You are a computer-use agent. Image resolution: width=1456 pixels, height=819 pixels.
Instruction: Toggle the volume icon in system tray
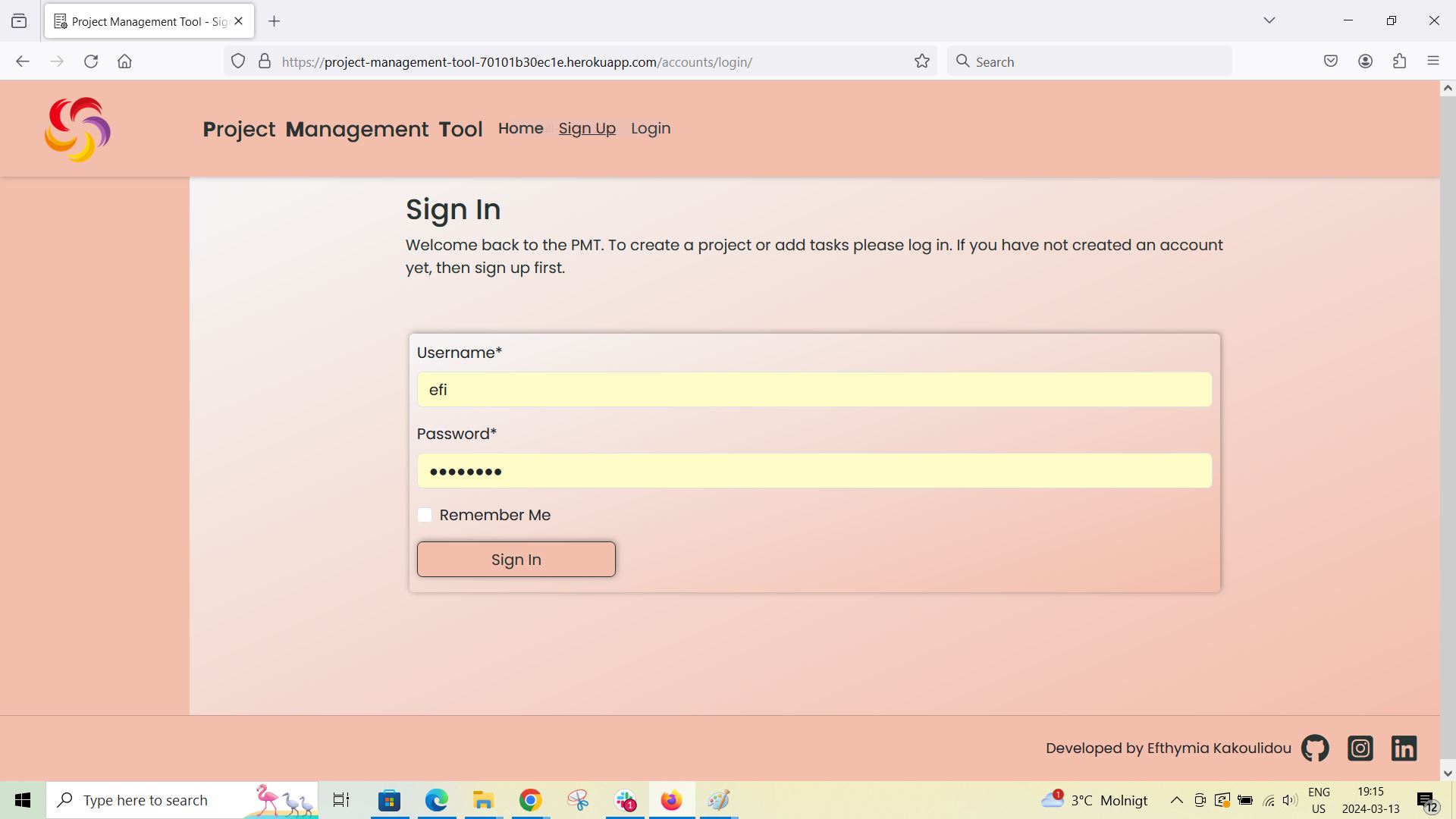[x=1289, y=800]
